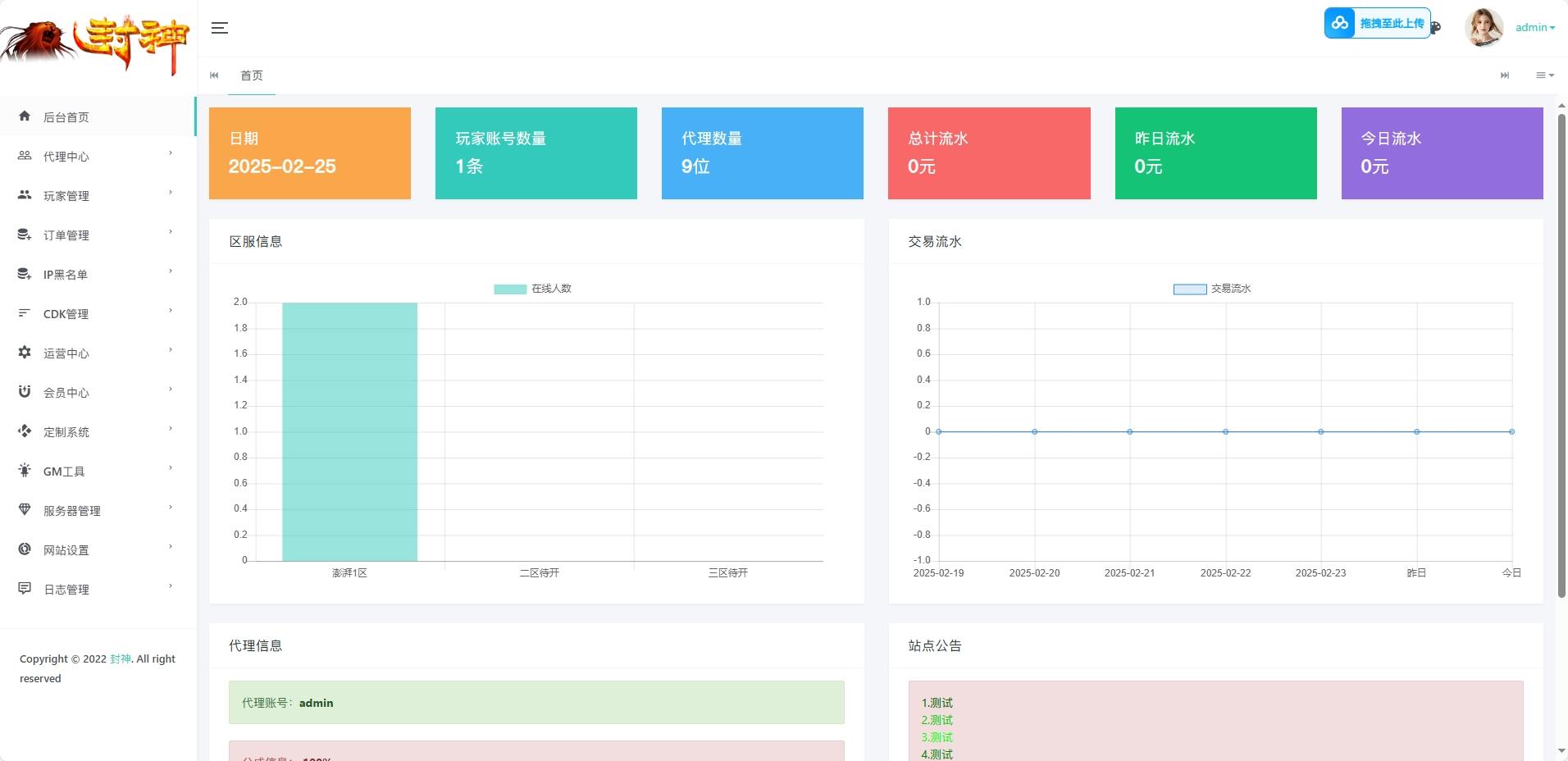Click the cloud upload icon 拖拽至此上传
This screenshot has height=761, width=1568.
[x=1340, y=23]
